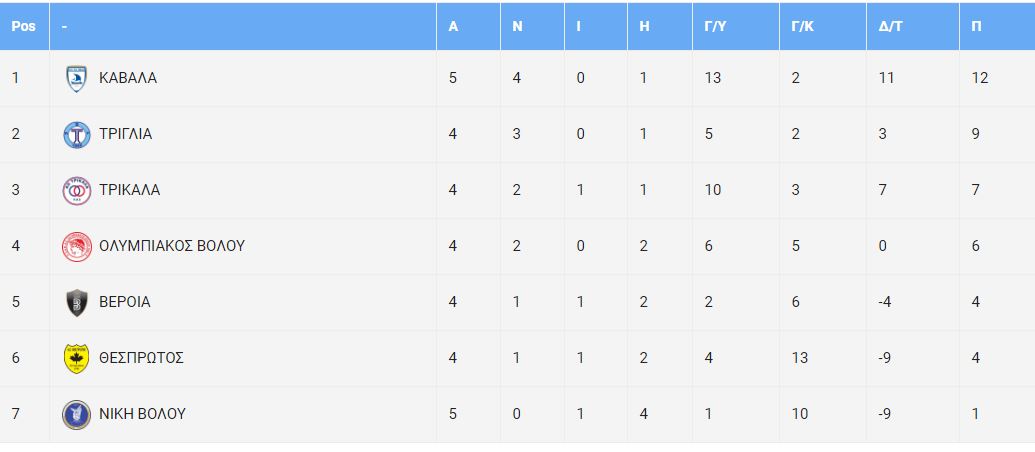
Task: Click the ΝΙΚΗ ΒΟΛΟΥ round blue emblem
Action: [x=77, y=415]
